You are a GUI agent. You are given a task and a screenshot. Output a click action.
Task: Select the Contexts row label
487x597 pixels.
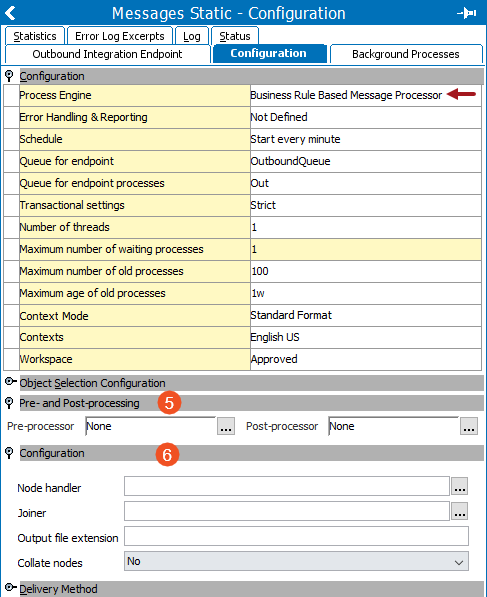click(42, 337)
